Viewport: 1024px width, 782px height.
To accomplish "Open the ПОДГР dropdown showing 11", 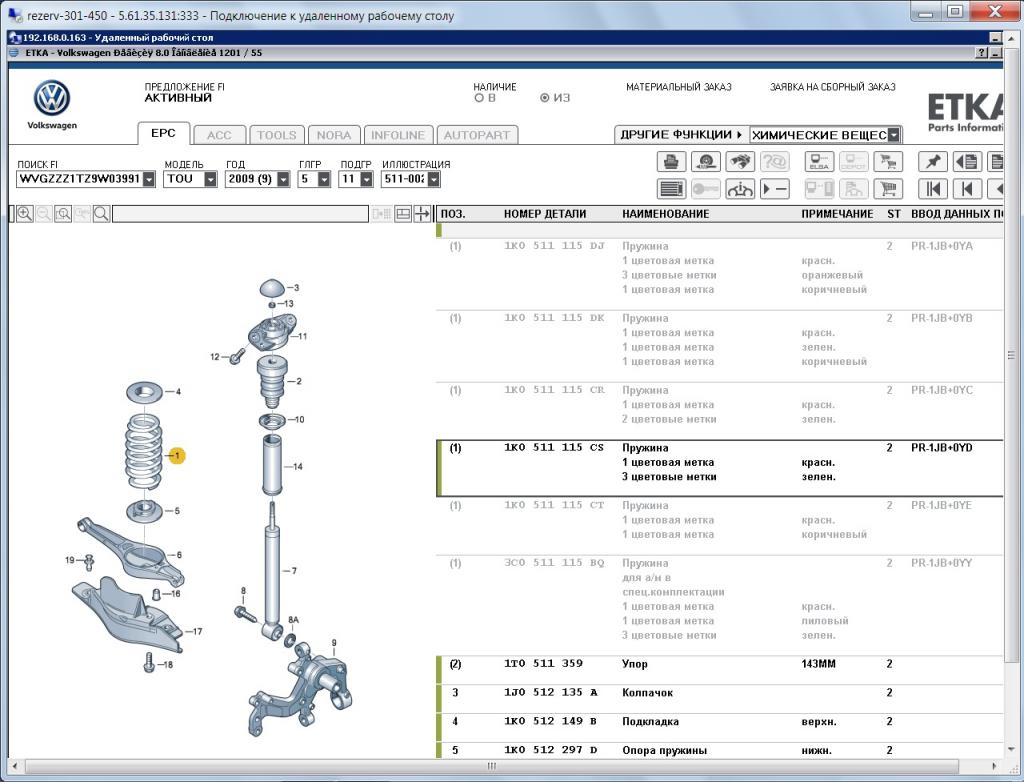I will pos(366,179).
